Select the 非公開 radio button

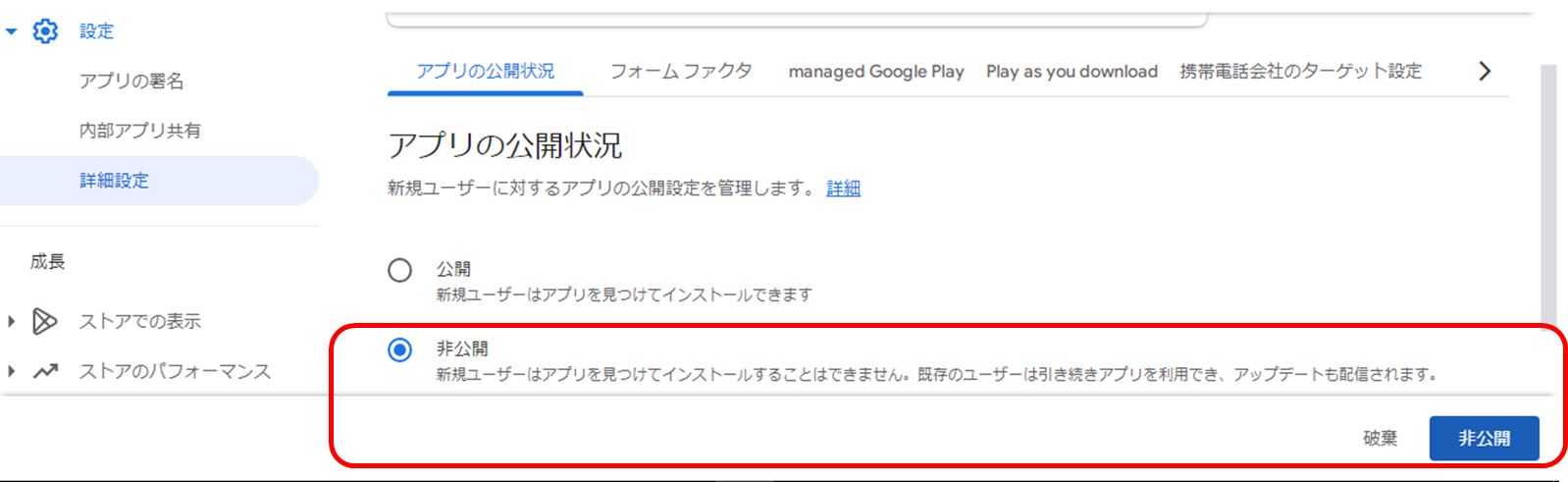399,349
